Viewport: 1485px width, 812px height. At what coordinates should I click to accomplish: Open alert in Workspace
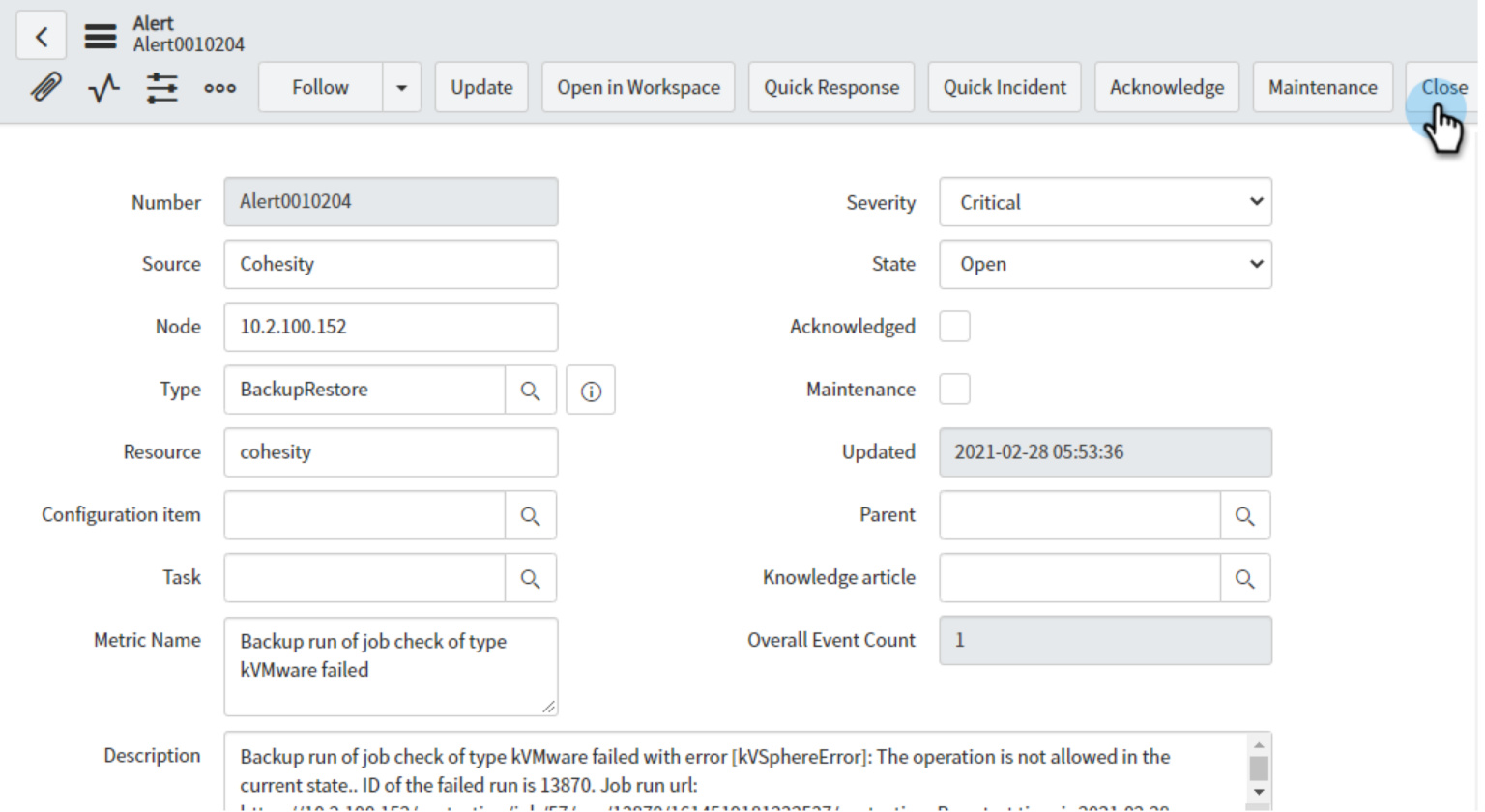pyautogui.click(x=637, y=87)
